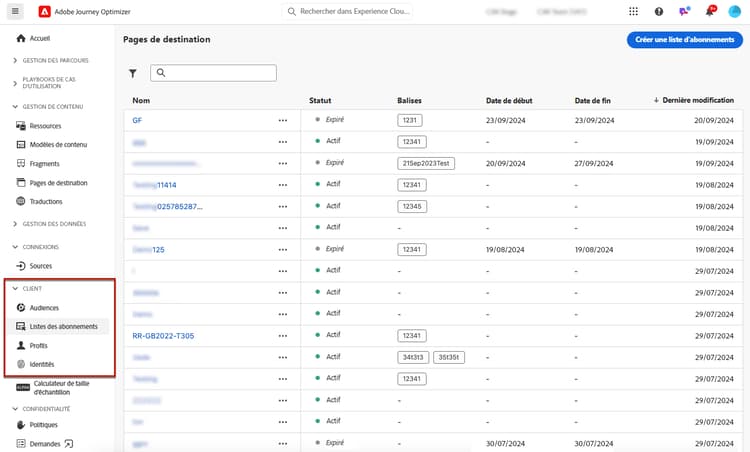Image resolution: width=750 pixels, height=452 pixels.
Task: Click Créer une liste d'abonnements button
Action: coord(684,40)
